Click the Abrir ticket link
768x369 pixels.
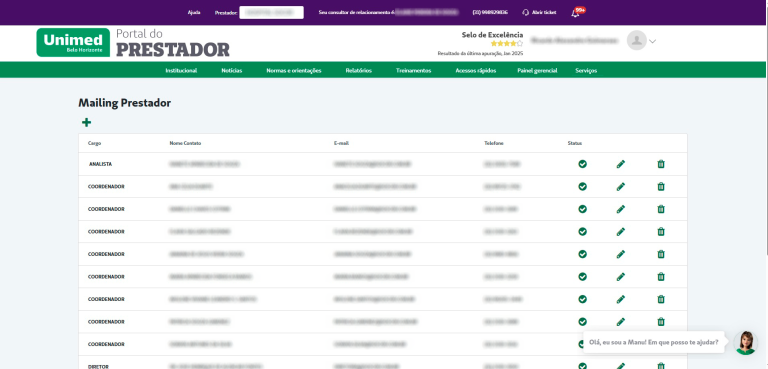[x=539, y=13]
